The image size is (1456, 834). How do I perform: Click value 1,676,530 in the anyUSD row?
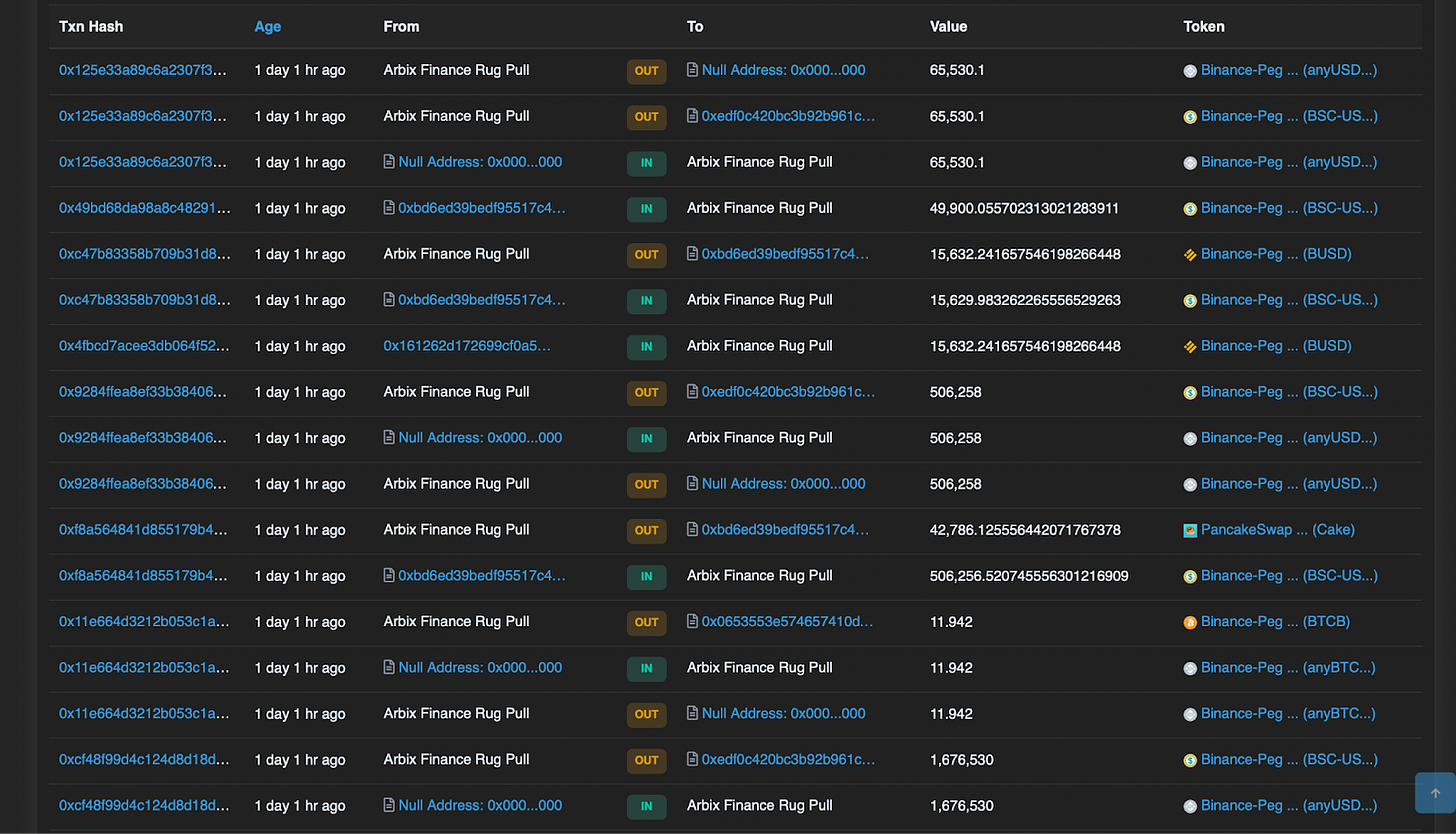[962, 806]
